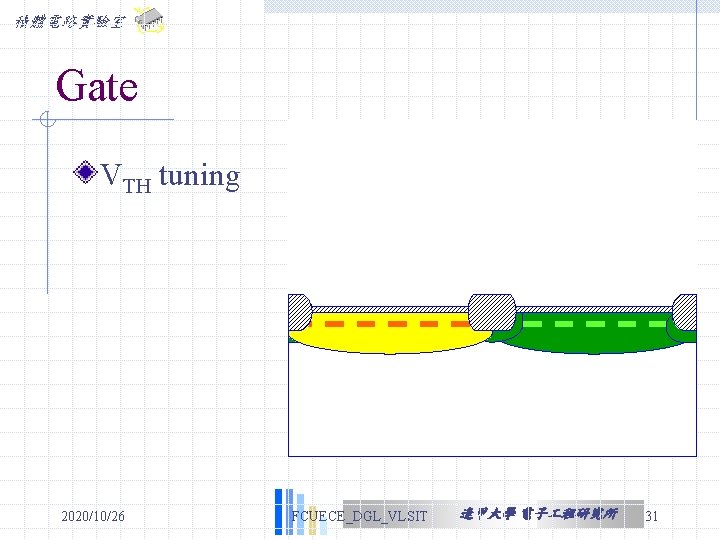
Task: Click the yellow well region in diagram
Action: (x=390, y=341)
